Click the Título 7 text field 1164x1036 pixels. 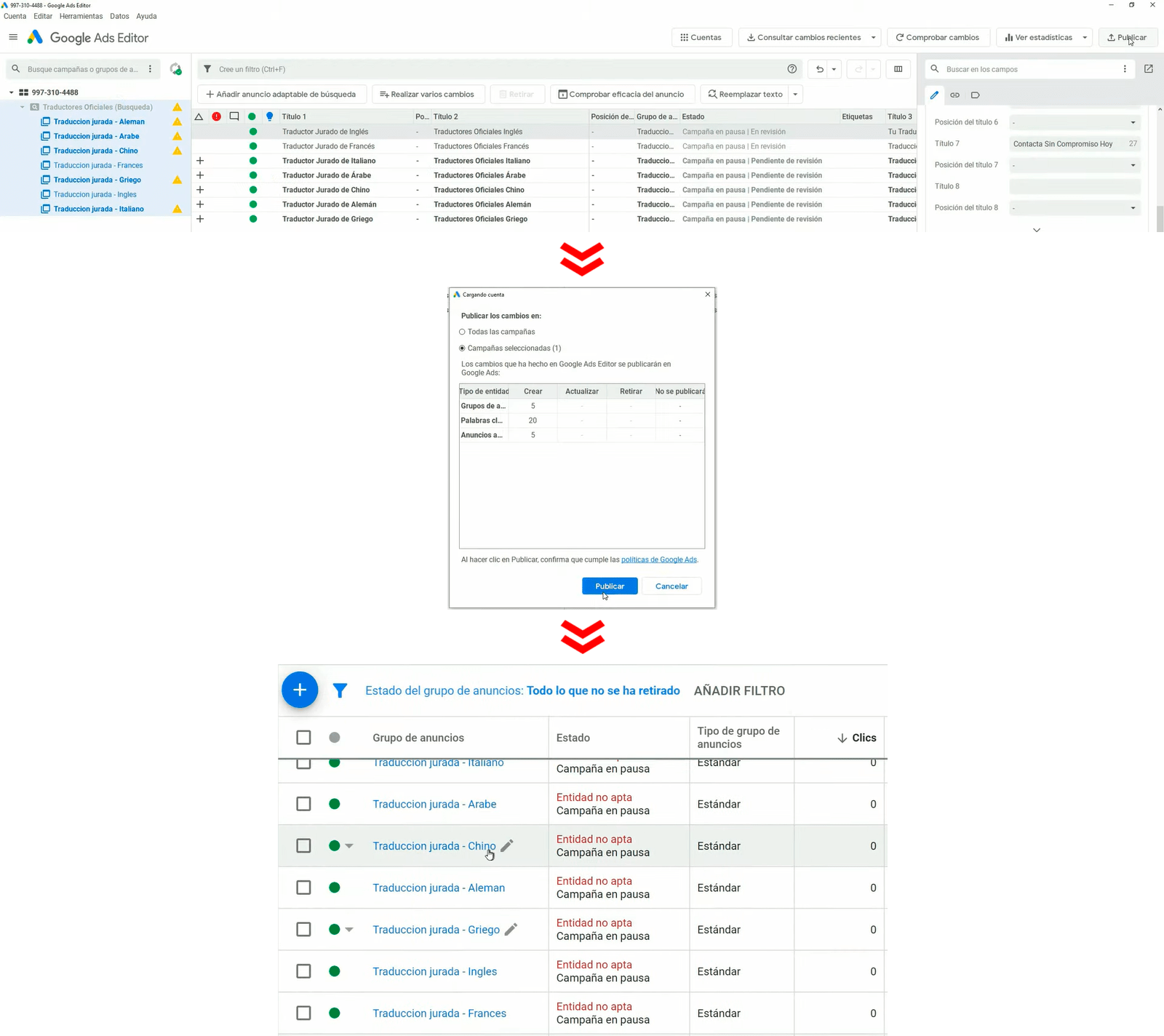[x=1075, y=144]
